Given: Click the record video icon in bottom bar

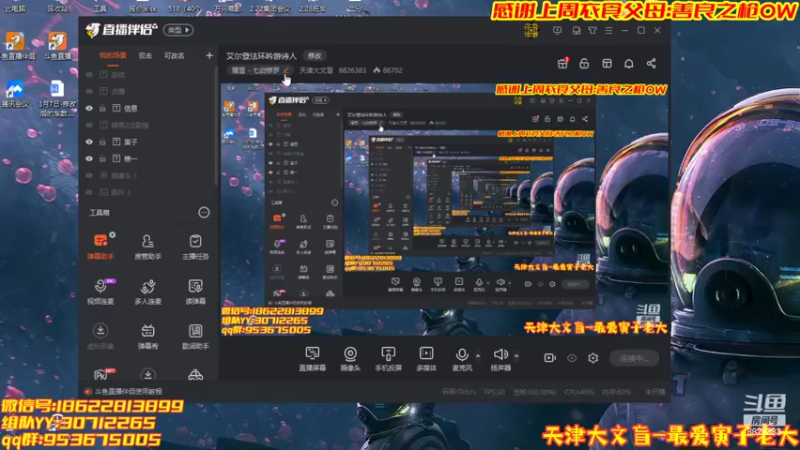Looking at the screenshot, I should point(549,358).
